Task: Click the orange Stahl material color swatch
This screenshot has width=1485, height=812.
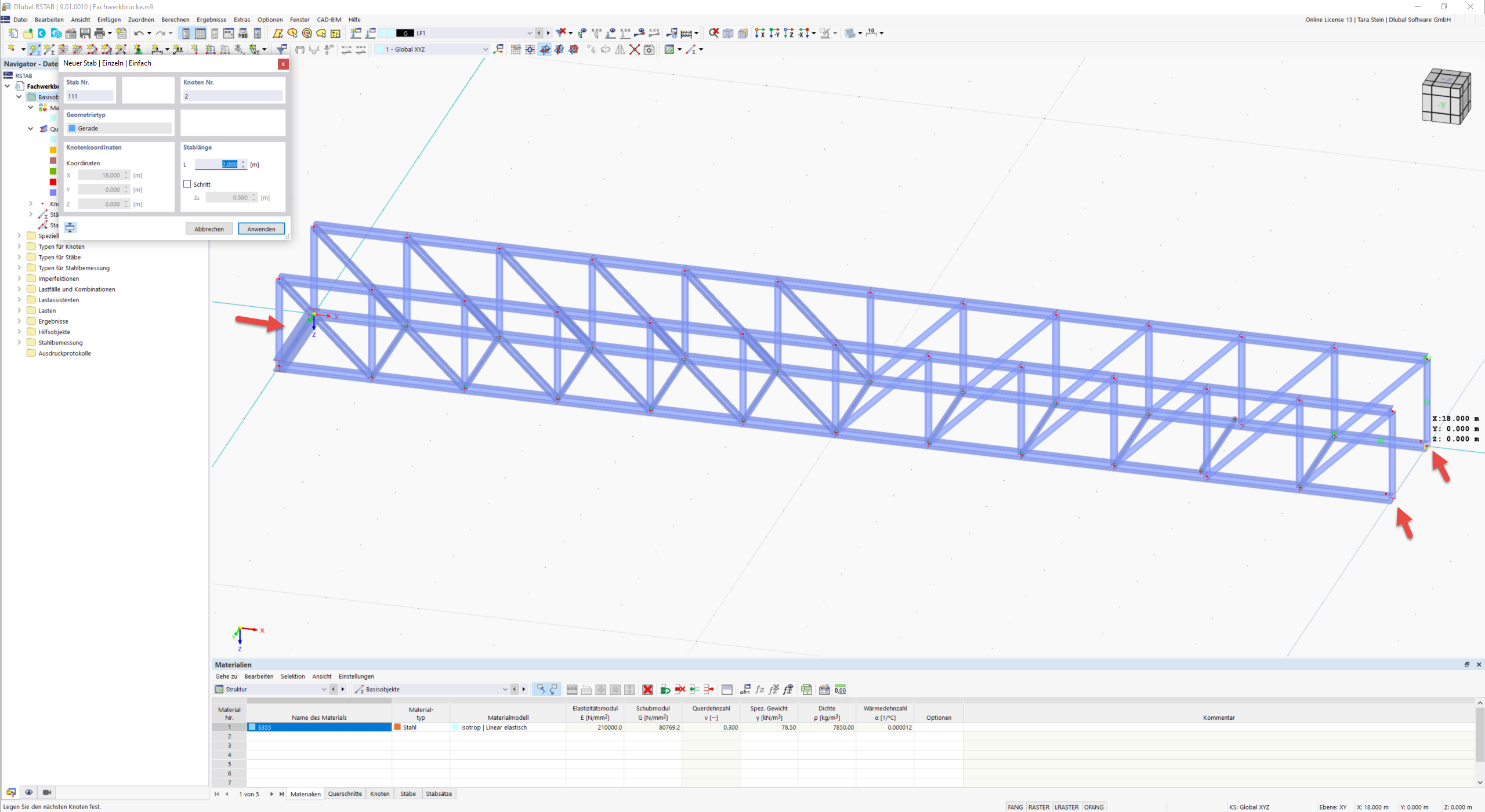Action: pyautogui.click(x=398, y=727)
